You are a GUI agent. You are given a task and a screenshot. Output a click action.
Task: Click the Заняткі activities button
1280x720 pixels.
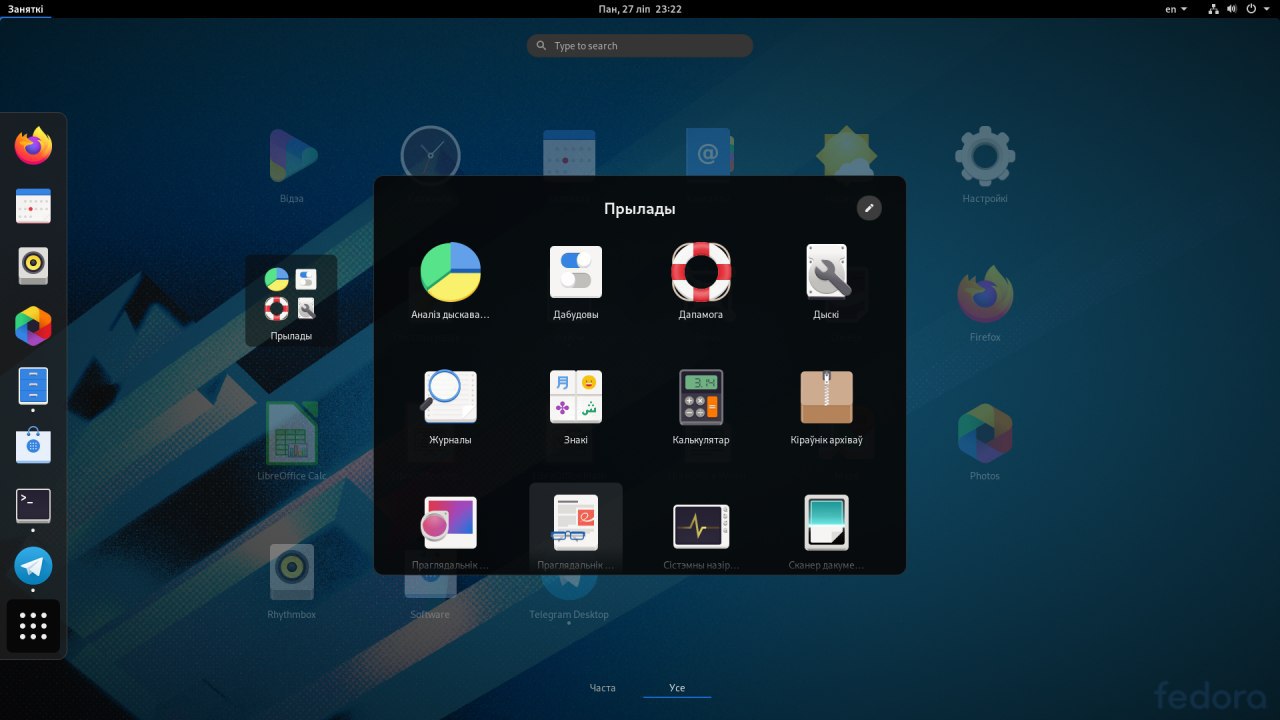[x=25, y=9]
